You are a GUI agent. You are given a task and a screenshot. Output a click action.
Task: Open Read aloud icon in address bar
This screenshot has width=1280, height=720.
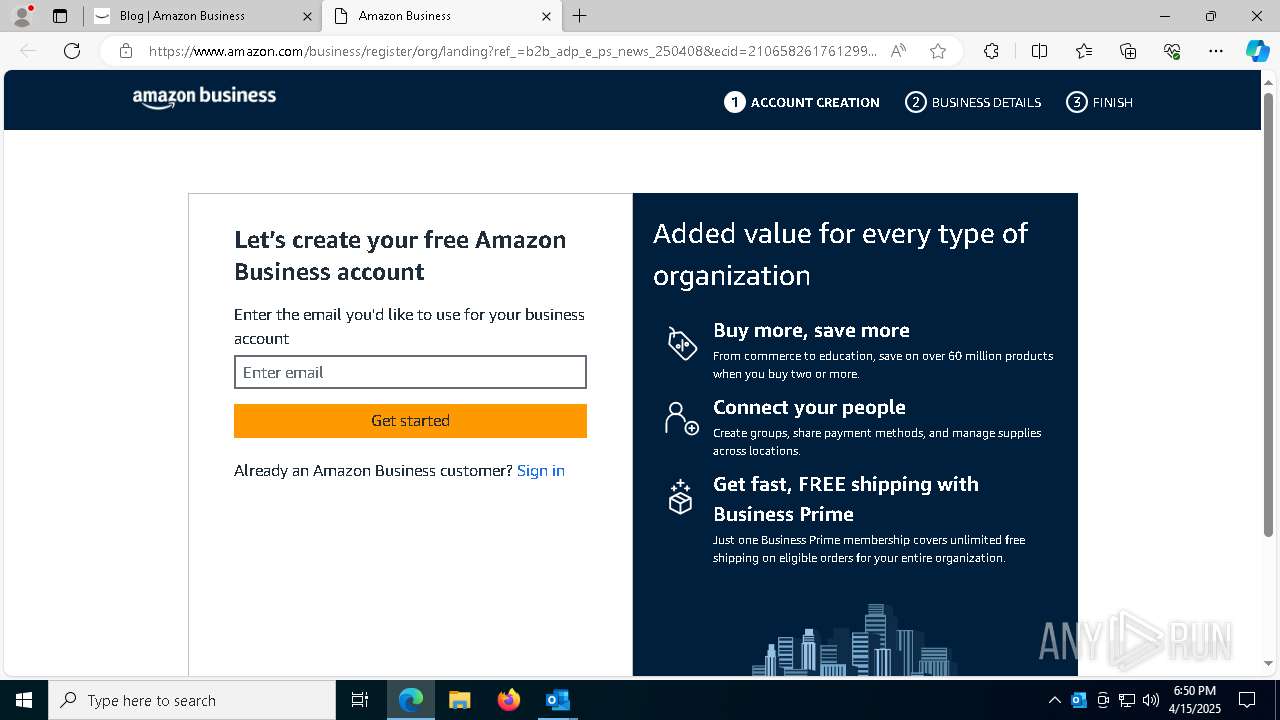(898, 51)
